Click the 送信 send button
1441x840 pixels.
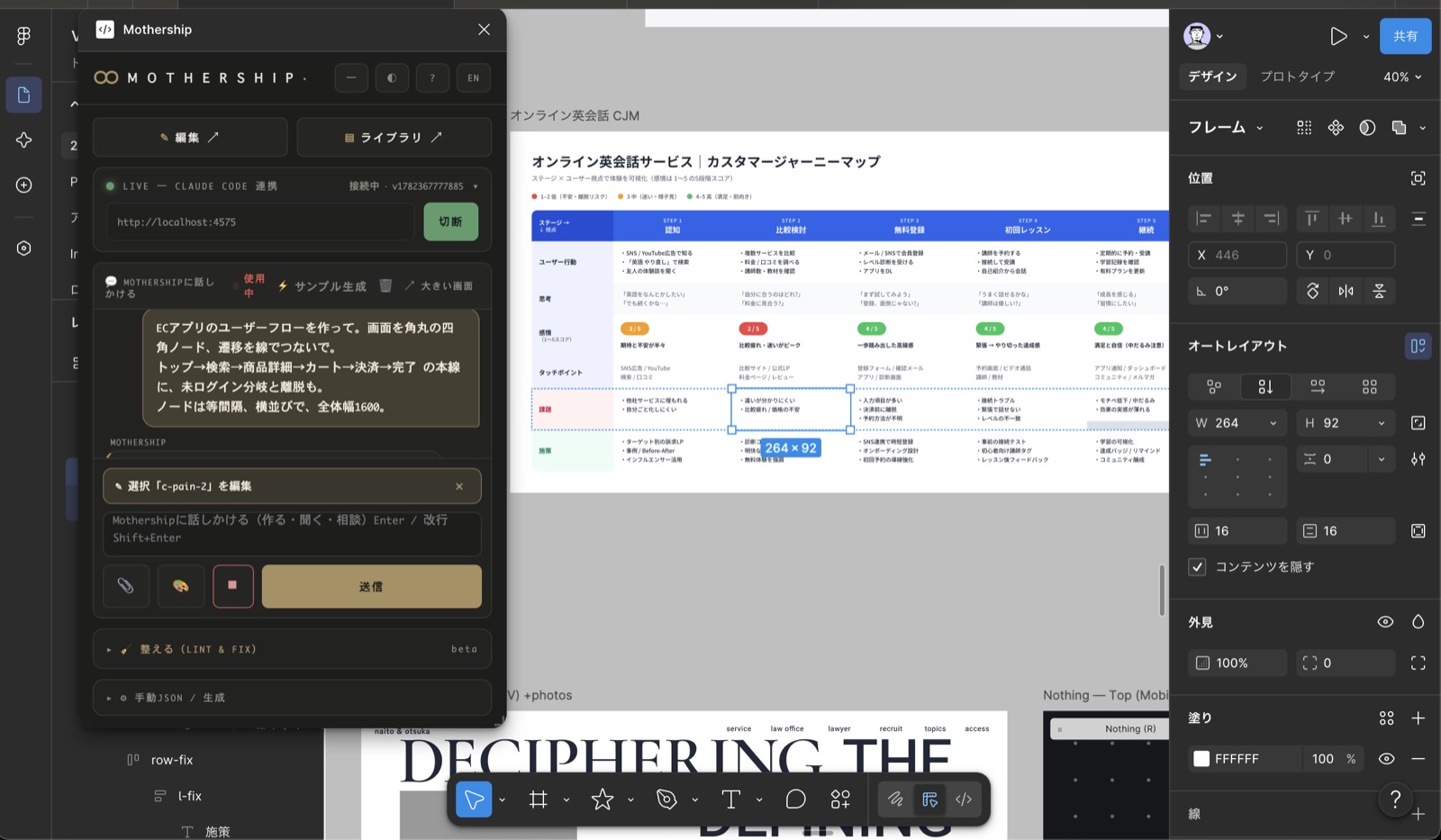(371, 586)
